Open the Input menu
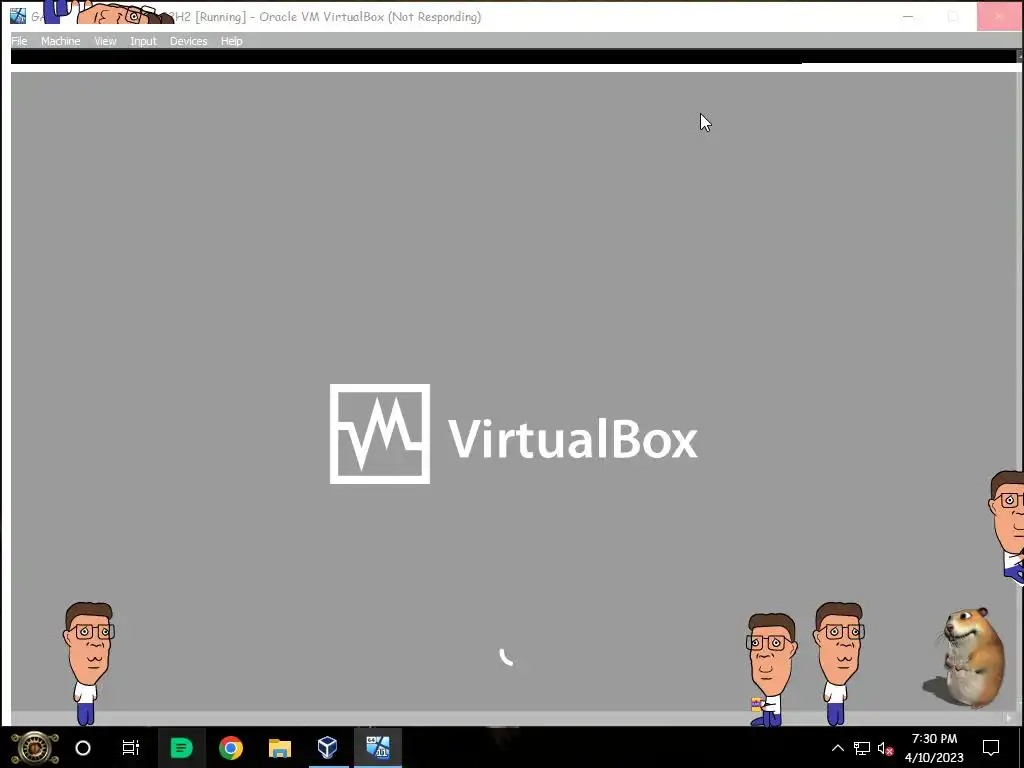This screenshot has width=1024, height=768. (143, 41)
